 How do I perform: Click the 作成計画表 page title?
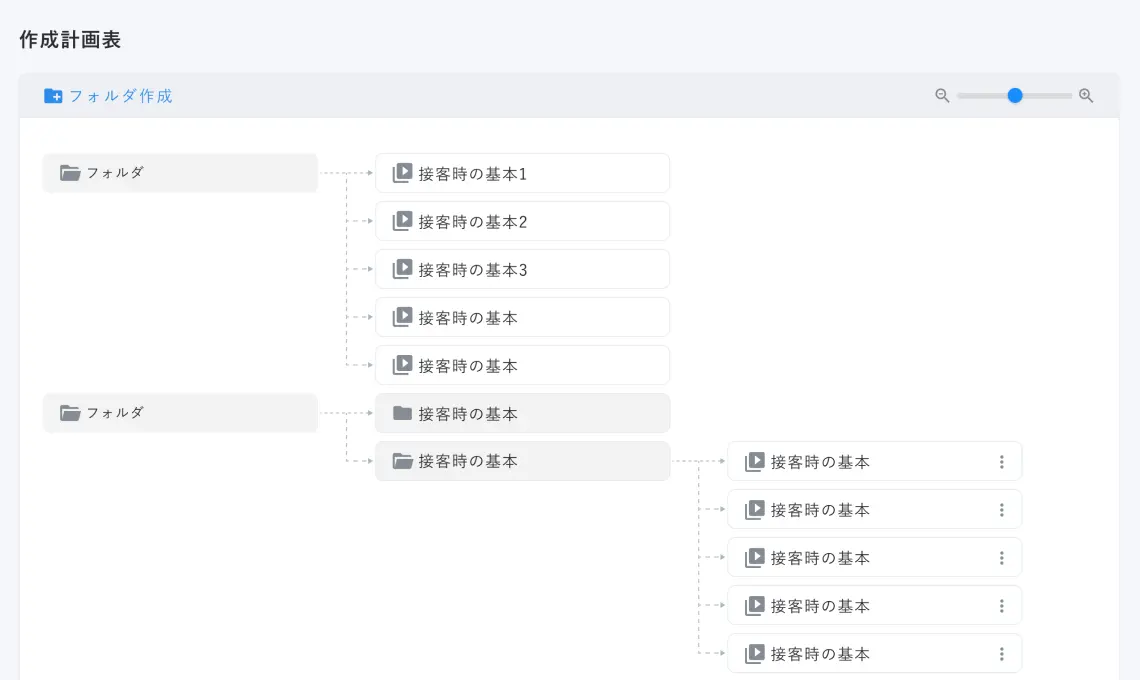point(70,39)
